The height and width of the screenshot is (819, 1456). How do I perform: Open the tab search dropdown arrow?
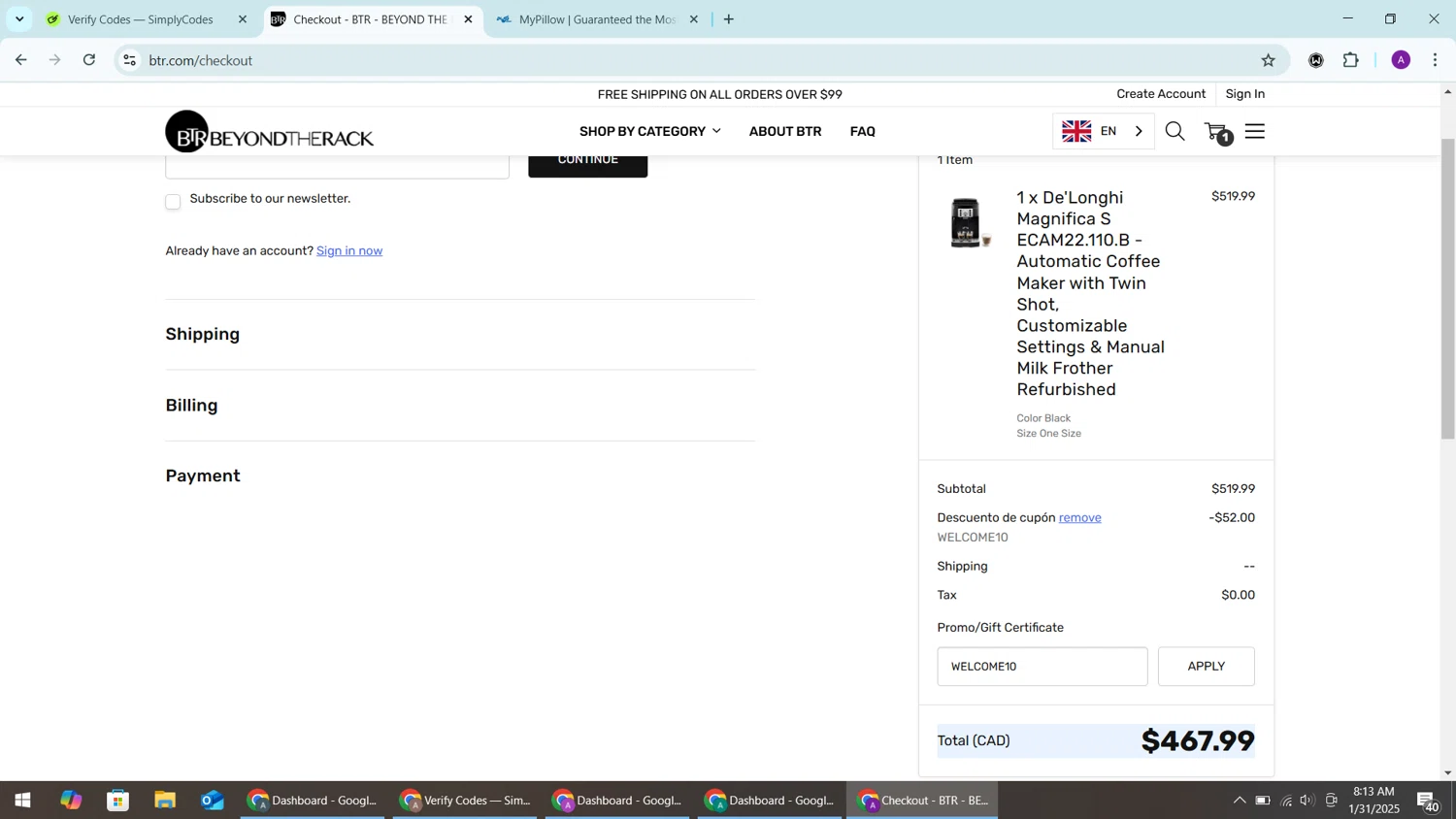click(x=19, y=19)
